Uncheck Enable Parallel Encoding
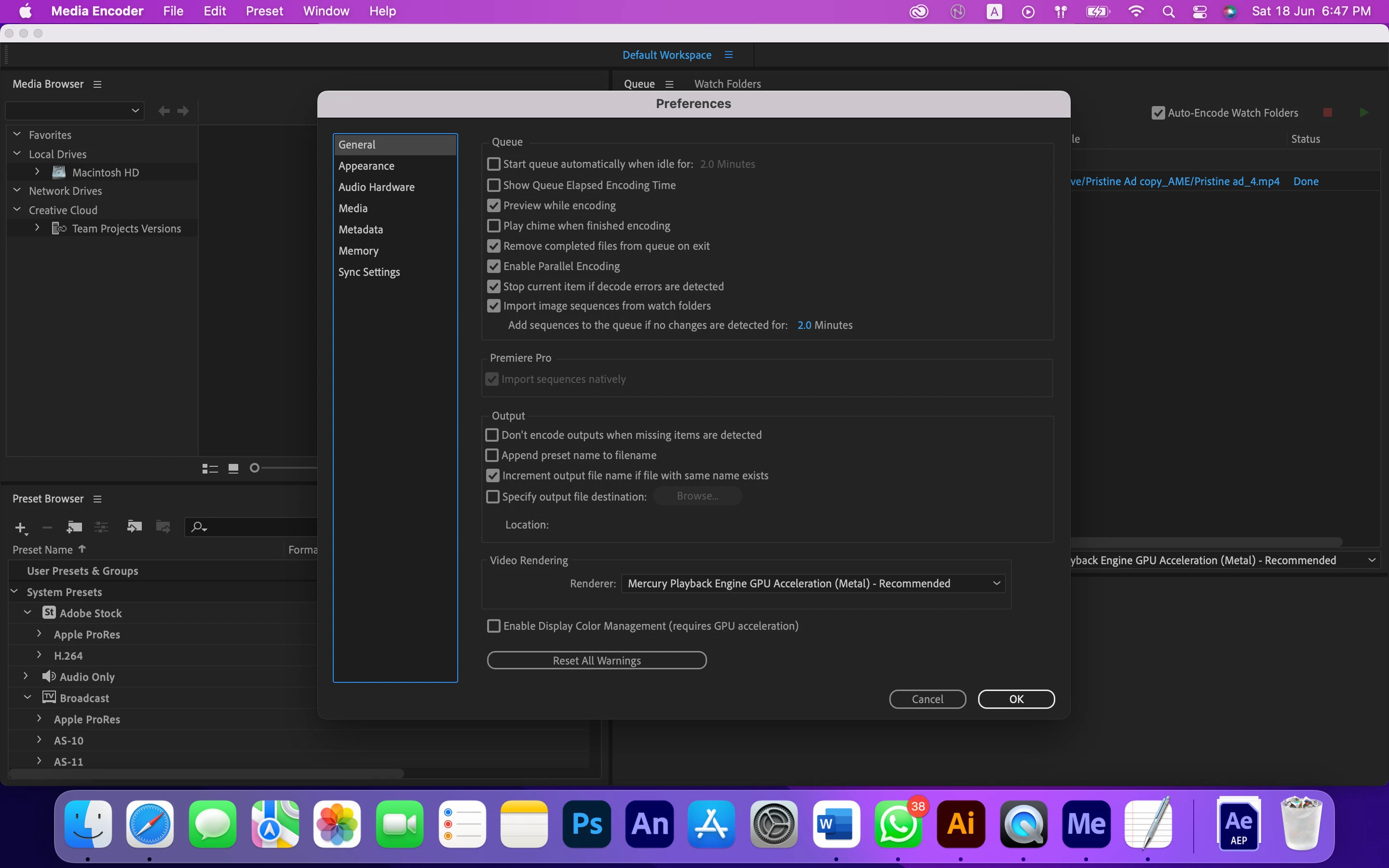 [x=493, y=266]
